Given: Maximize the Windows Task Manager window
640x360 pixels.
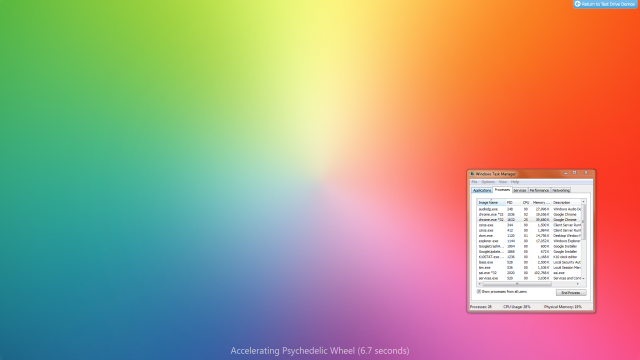Looking at the screenshot, I should (574, 173).
